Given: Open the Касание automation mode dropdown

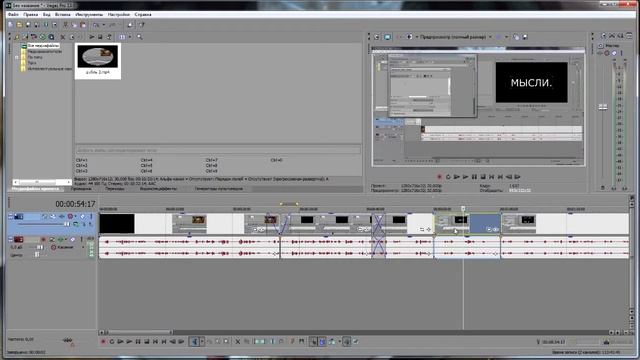Looking at the screenshot, I should [x=83, y=247].
